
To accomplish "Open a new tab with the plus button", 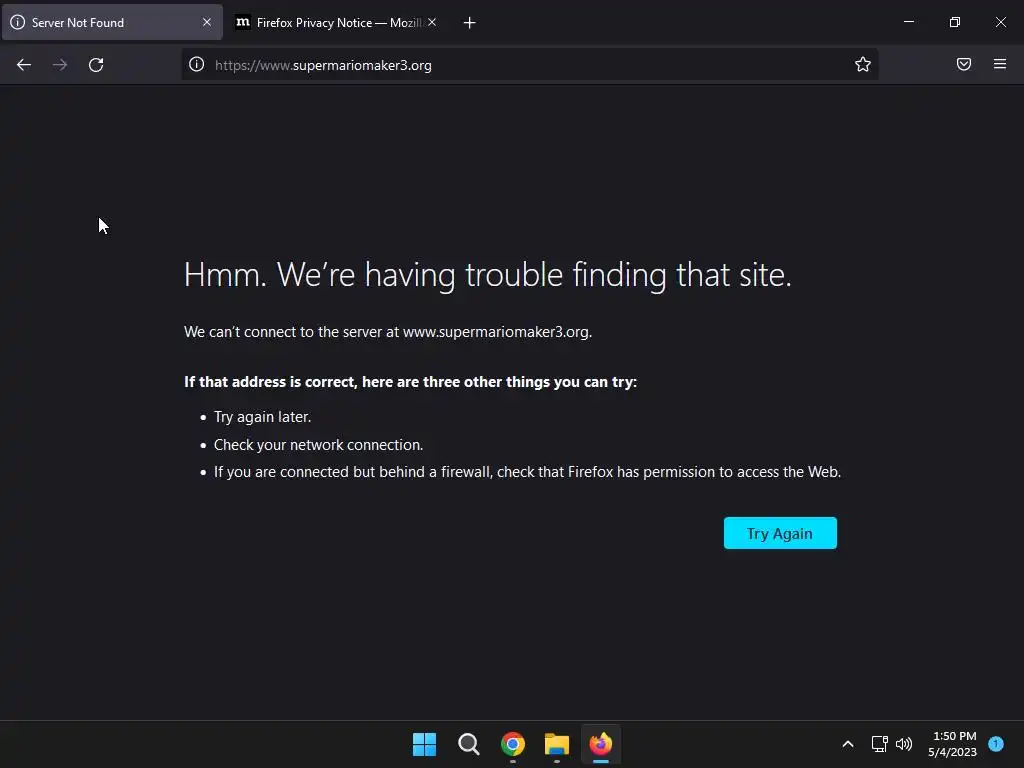I will (470, 23).
